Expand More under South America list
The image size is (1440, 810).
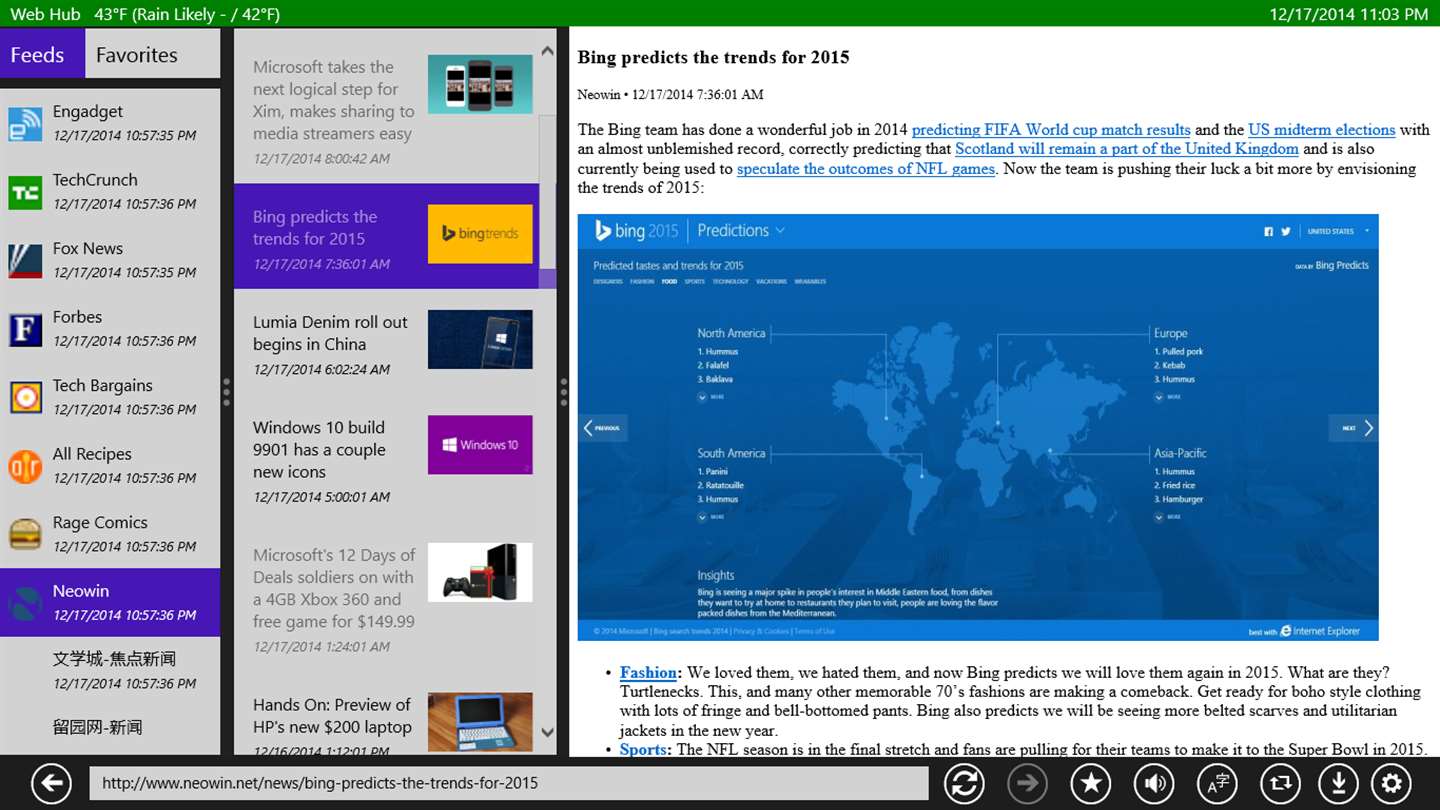coord(711,517)
